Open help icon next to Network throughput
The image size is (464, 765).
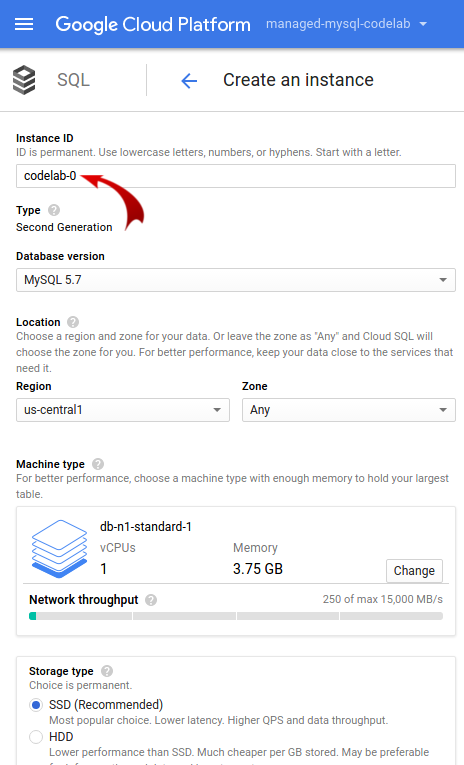[151, 600]
